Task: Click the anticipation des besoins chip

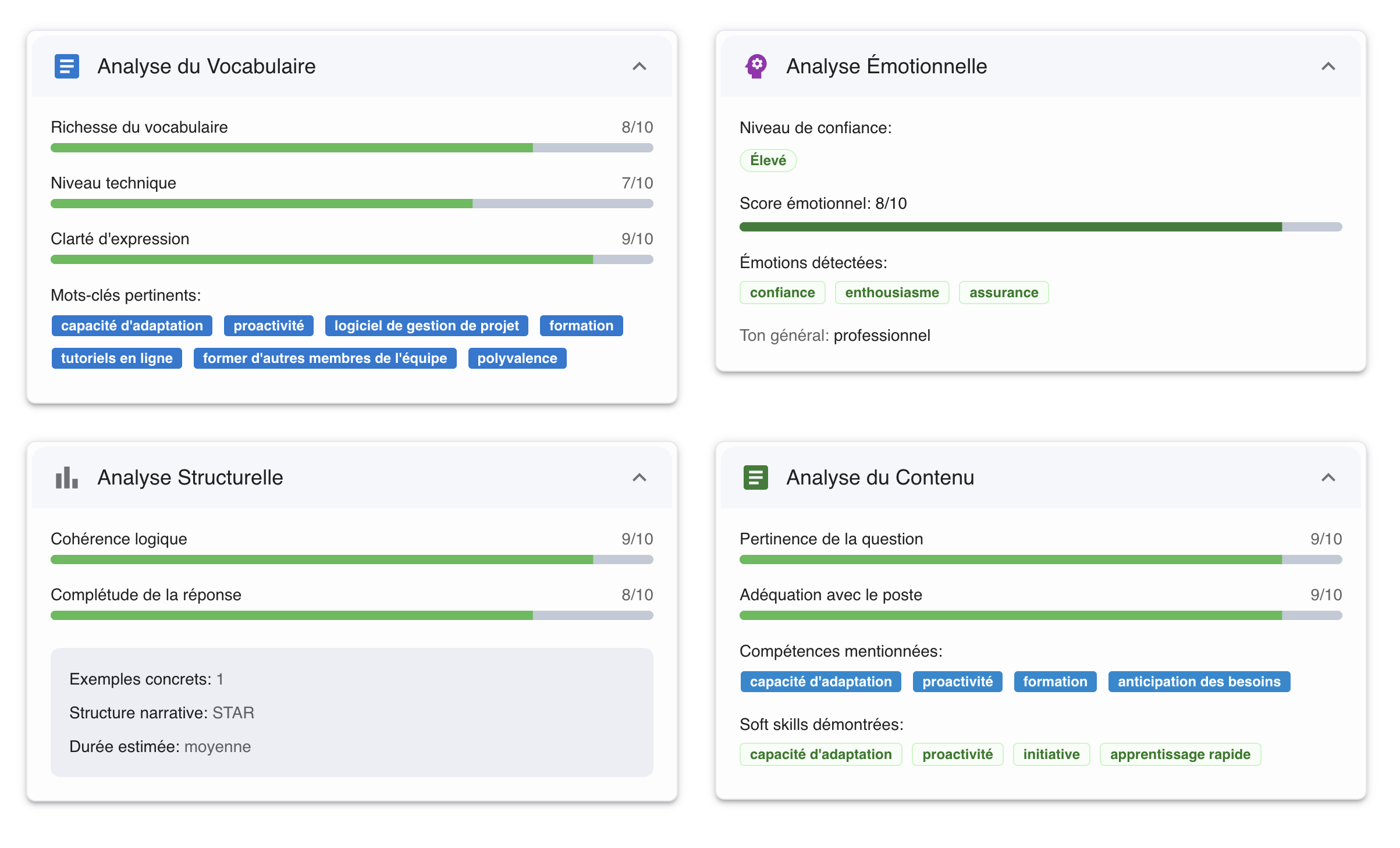Action: [x=1199, y=682]
